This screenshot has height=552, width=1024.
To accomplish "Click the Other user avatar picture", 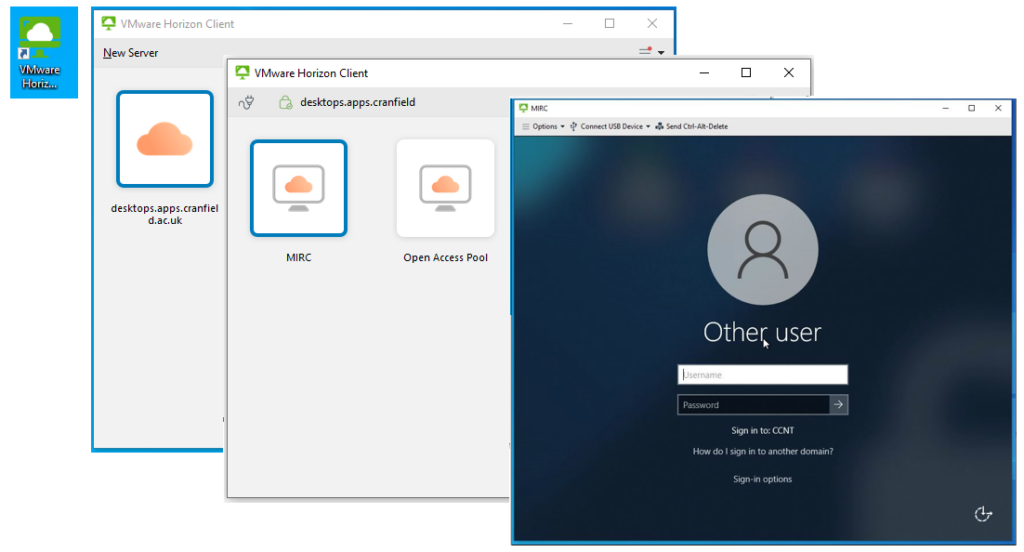I will click(x=762, y=250).
